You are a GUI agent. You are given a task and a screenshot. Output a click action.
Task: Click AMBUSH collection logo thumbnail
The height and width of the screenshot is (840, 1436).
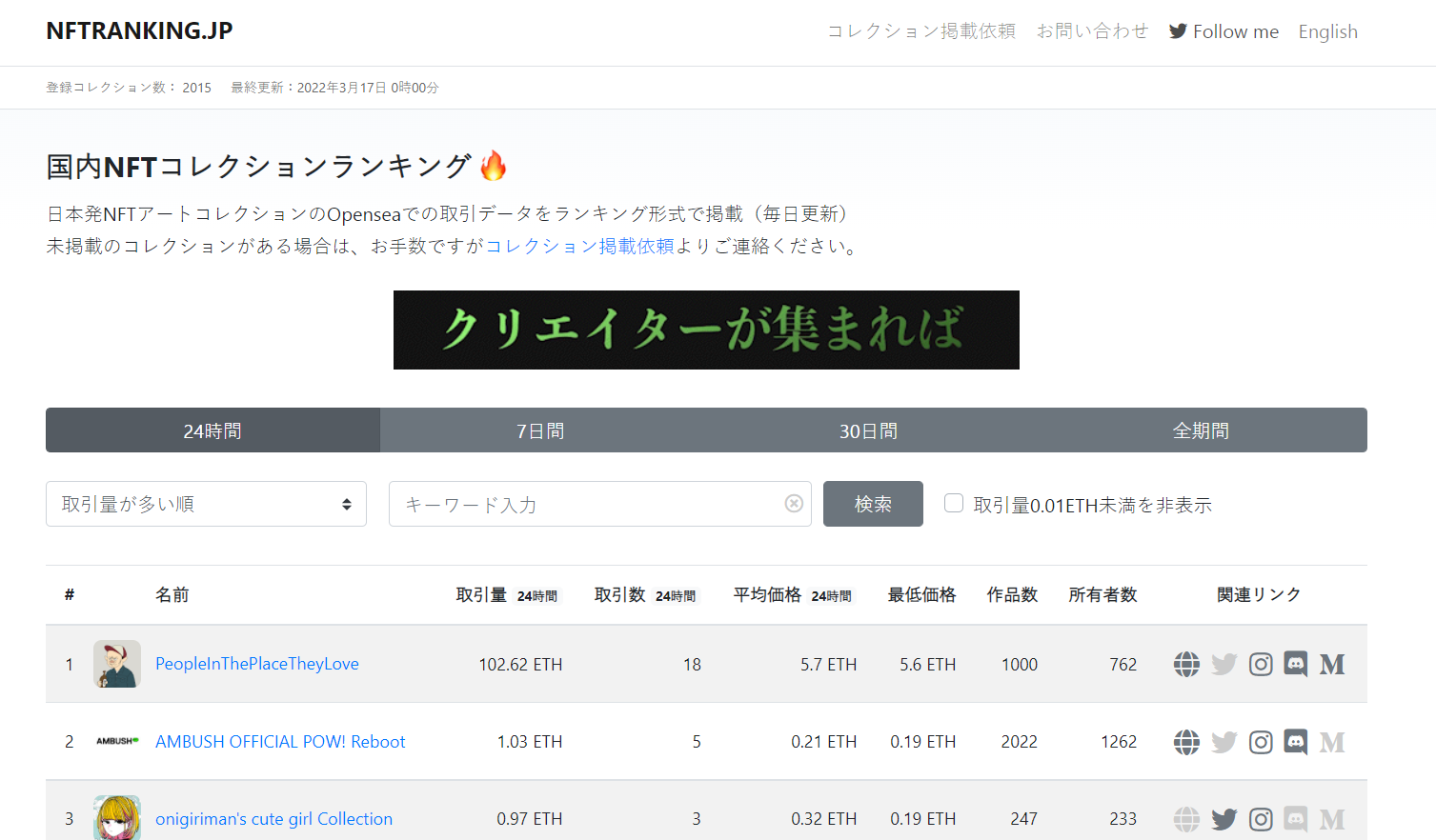tap(117, 741)
